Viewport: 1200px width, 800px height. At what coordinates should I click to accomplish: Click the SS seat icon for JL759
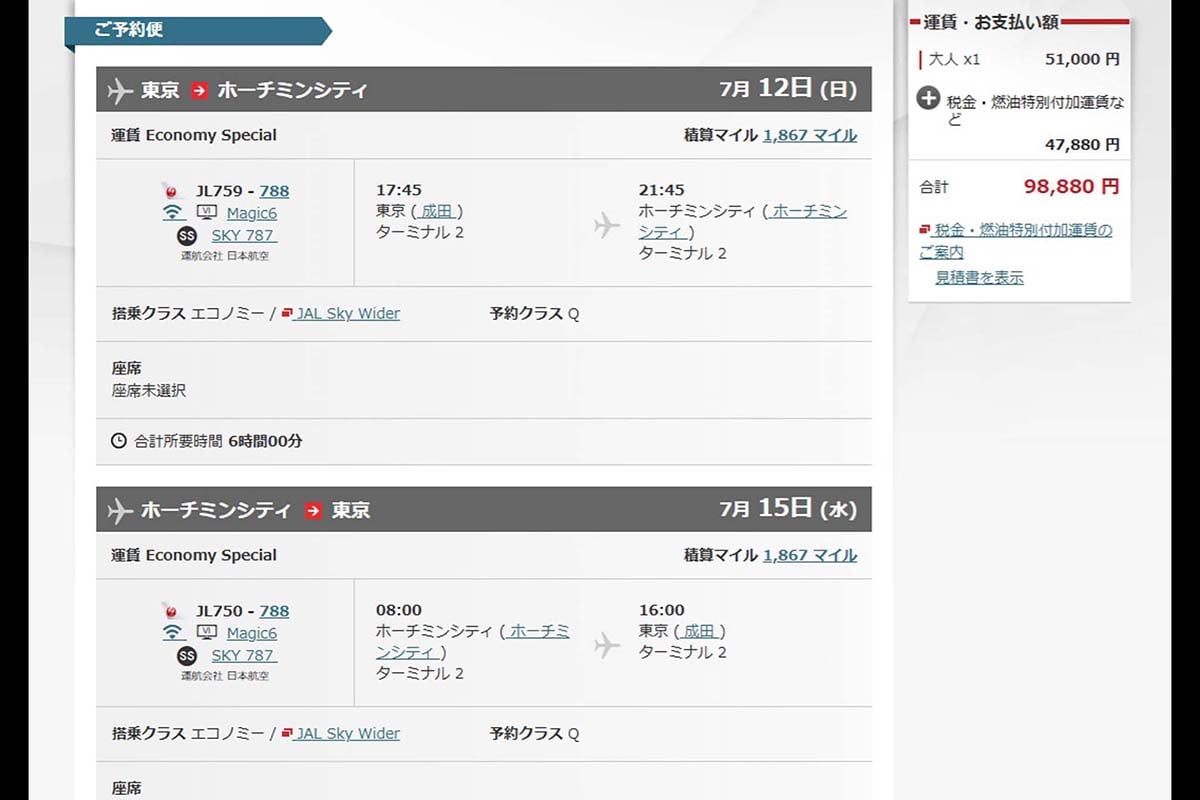(x=187, y=236)
